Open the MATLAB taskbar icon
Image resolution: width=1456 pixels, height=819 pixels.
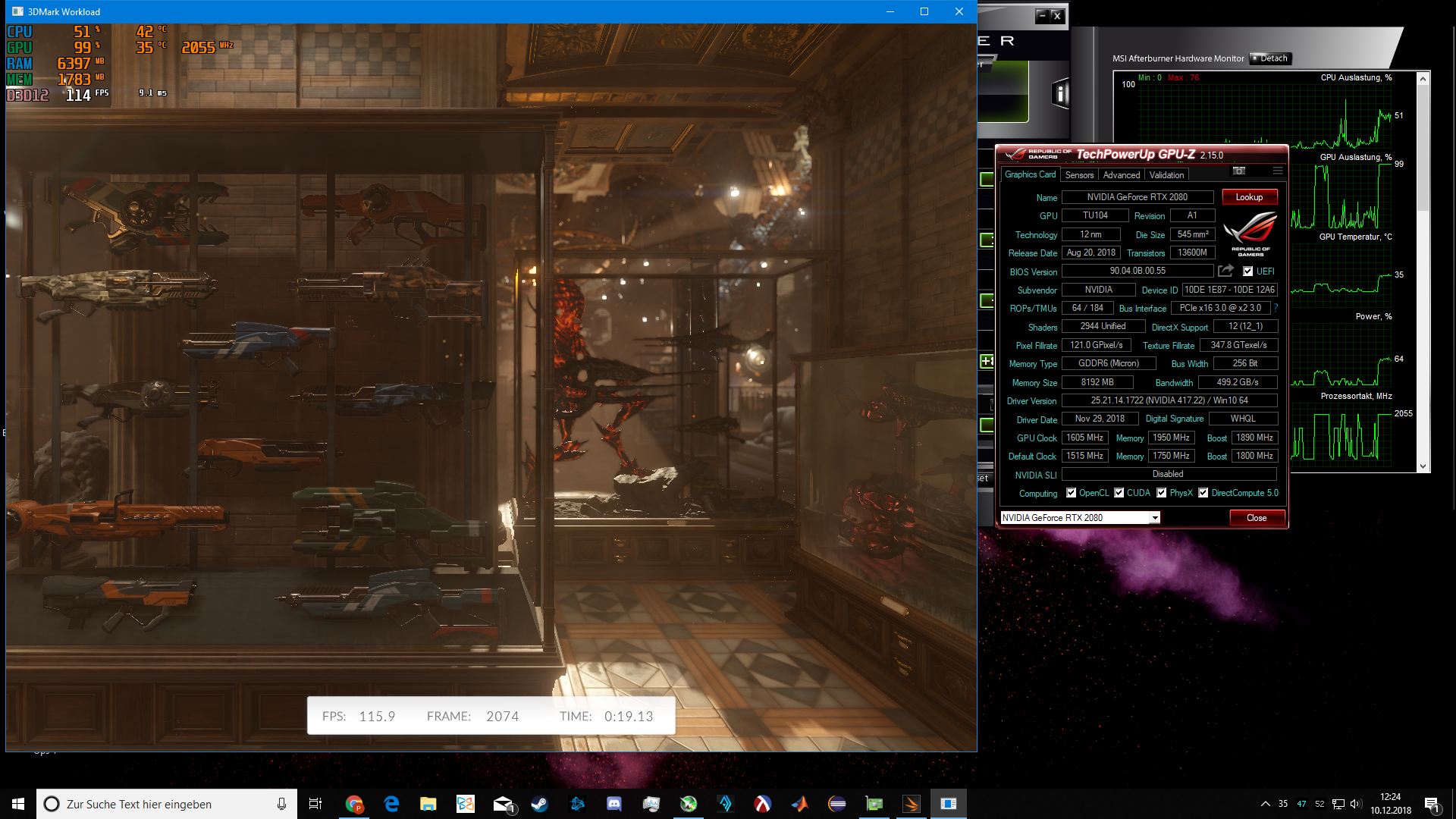click(x=800, y=804)
